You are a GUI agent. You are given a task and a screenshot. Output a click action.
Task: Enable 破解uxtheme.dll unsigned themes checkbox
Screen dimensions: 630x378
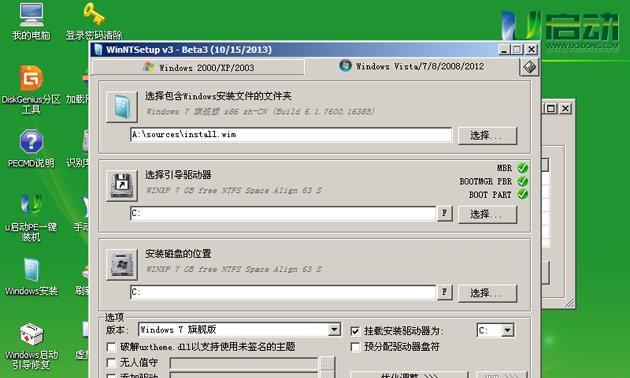[x=111, y=347]
